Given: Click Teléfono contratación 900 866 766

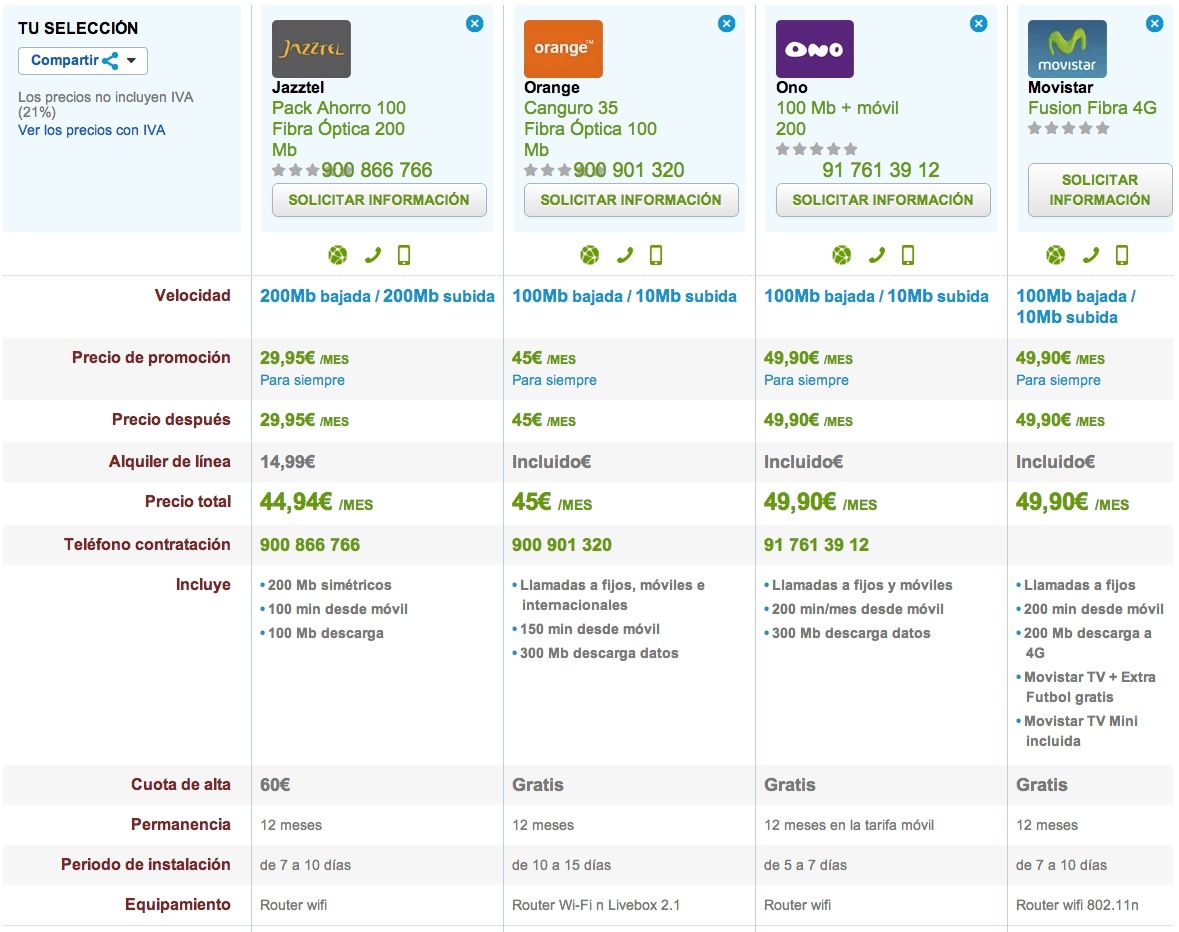Looking at the screenshot, I should coord(310,545).
